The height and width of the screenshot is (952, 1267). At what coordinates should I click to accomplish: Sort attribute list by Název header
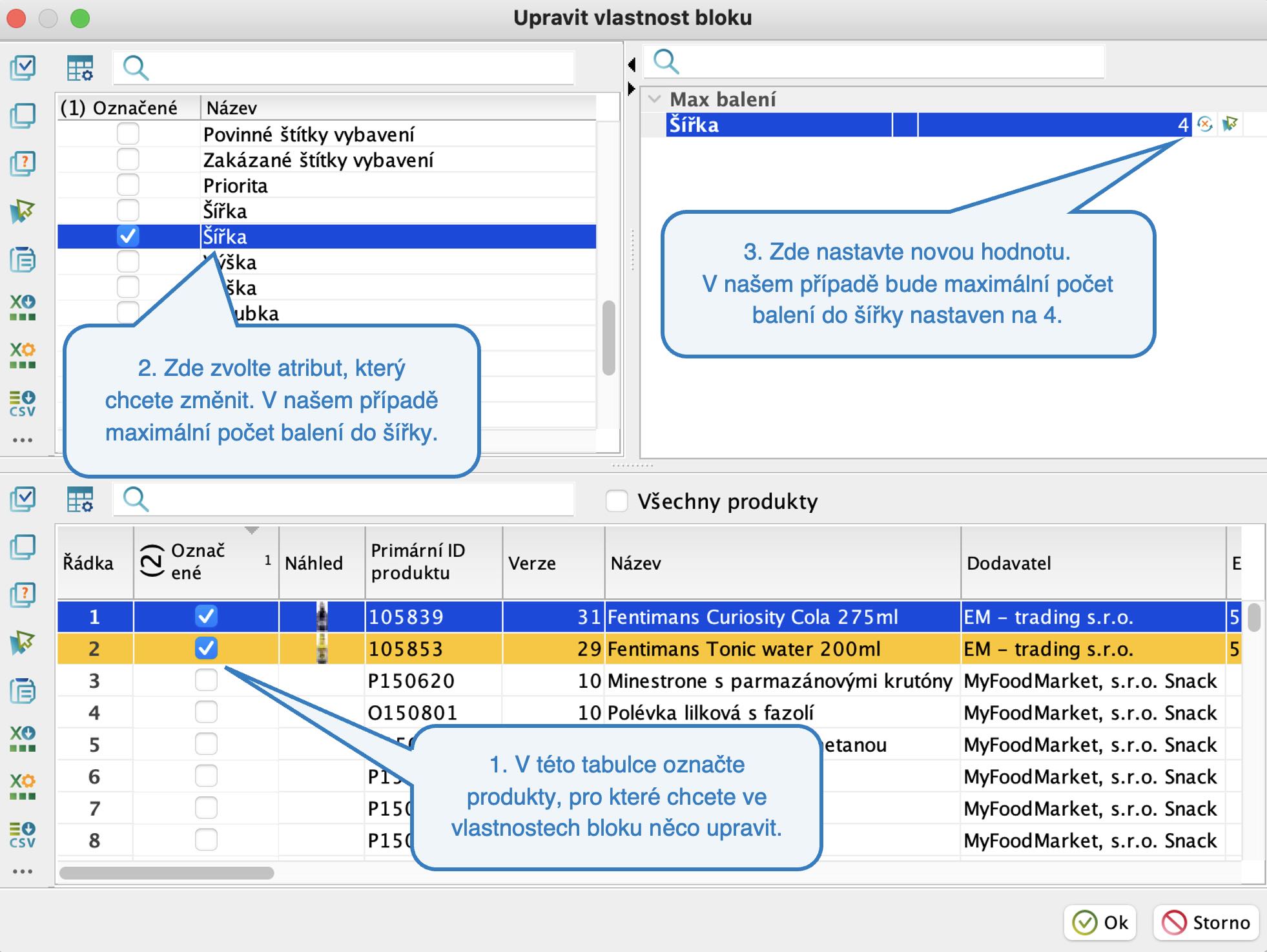(397, 107)
